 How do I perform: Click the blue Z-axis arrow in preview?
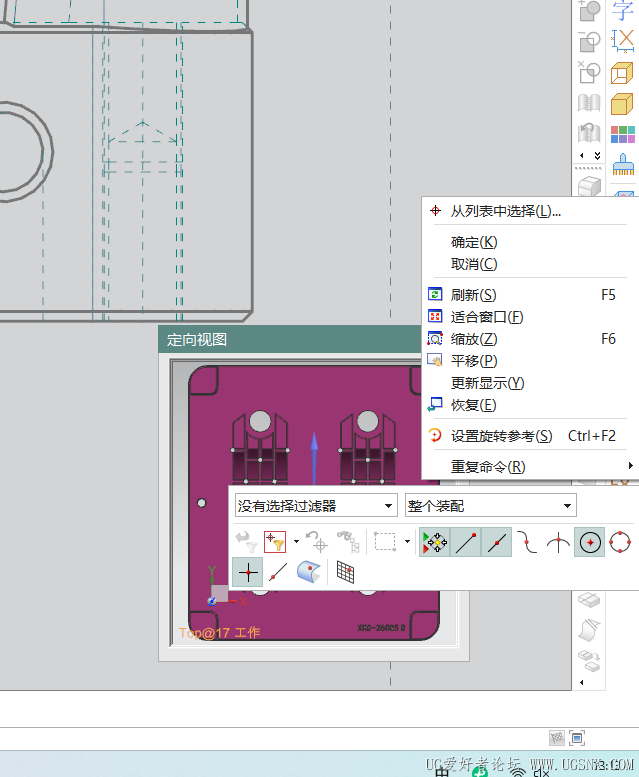[315, 458]
